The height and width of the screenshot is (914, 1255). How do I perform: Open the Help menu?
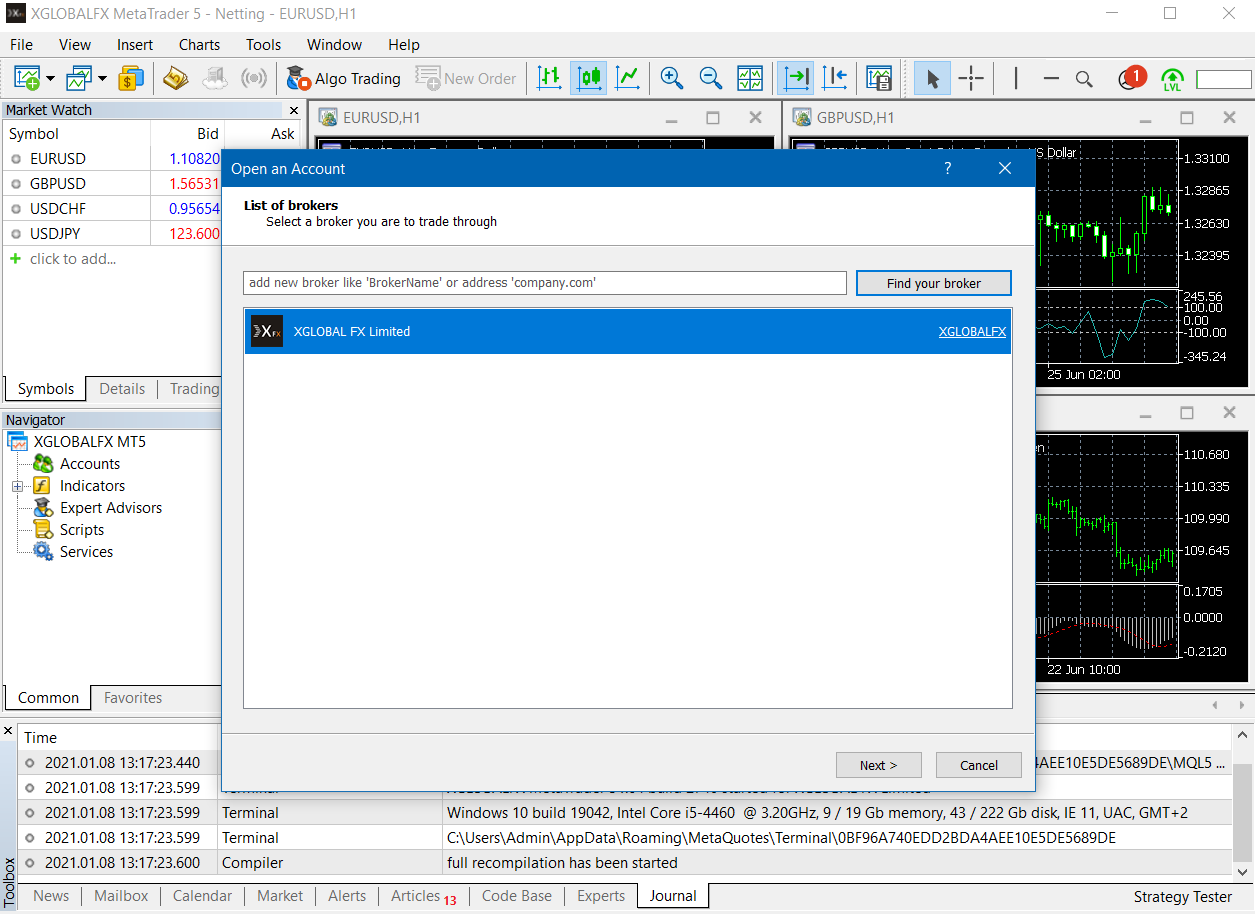[404, 44]
